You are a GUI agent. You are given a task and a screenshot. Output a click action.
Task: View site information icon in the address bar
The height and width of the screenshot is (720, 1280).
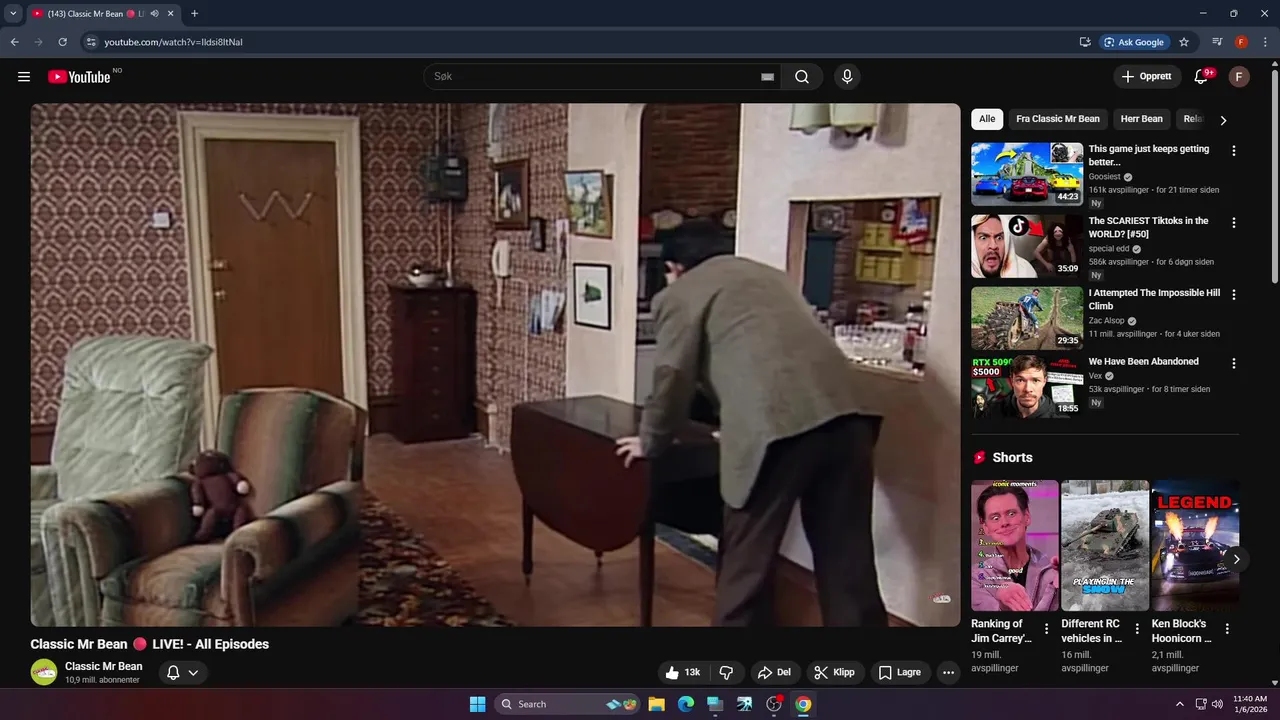[x=90, y=42]
